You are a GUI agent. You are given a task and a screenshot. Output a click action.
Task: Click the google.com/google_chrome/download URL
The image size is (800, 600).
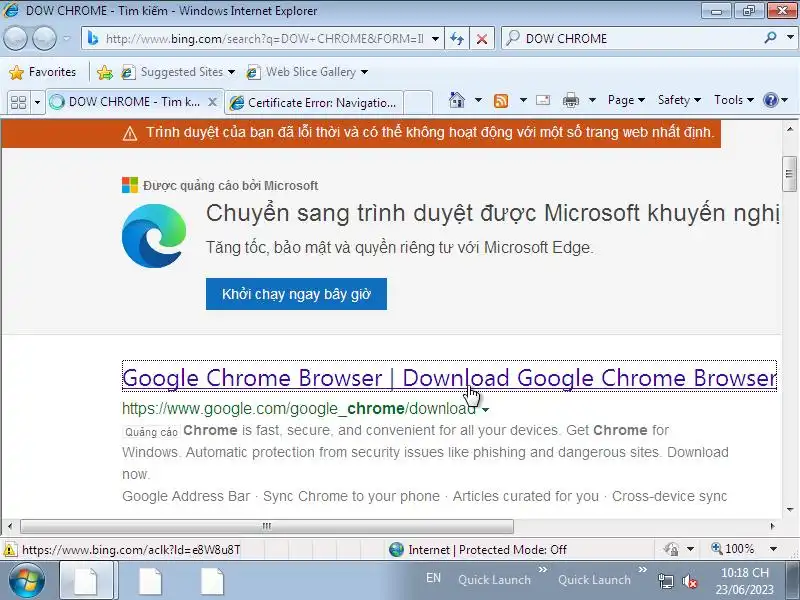(x=299, y=409)
